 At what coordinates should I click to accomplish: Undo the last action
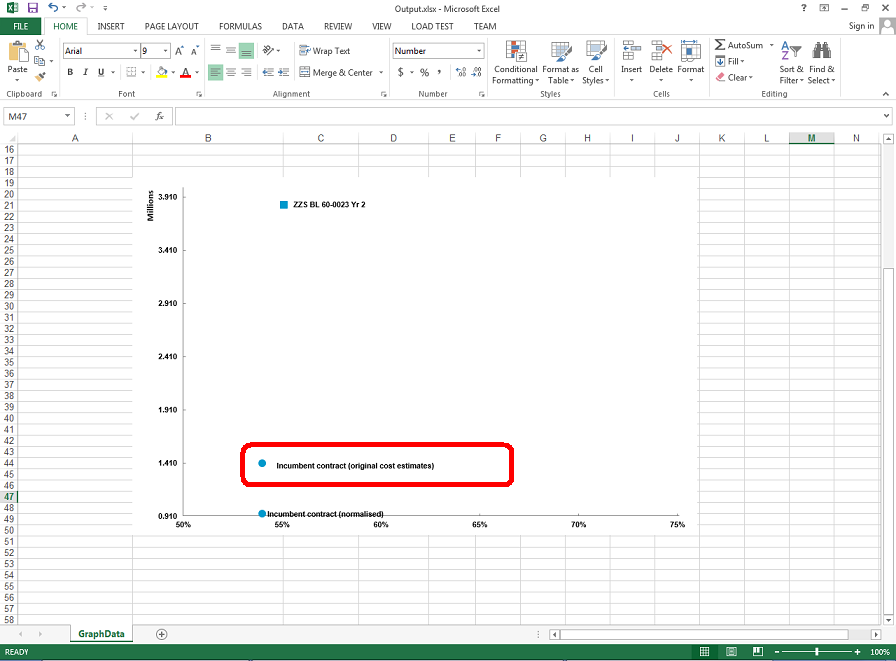click(53, 8)
